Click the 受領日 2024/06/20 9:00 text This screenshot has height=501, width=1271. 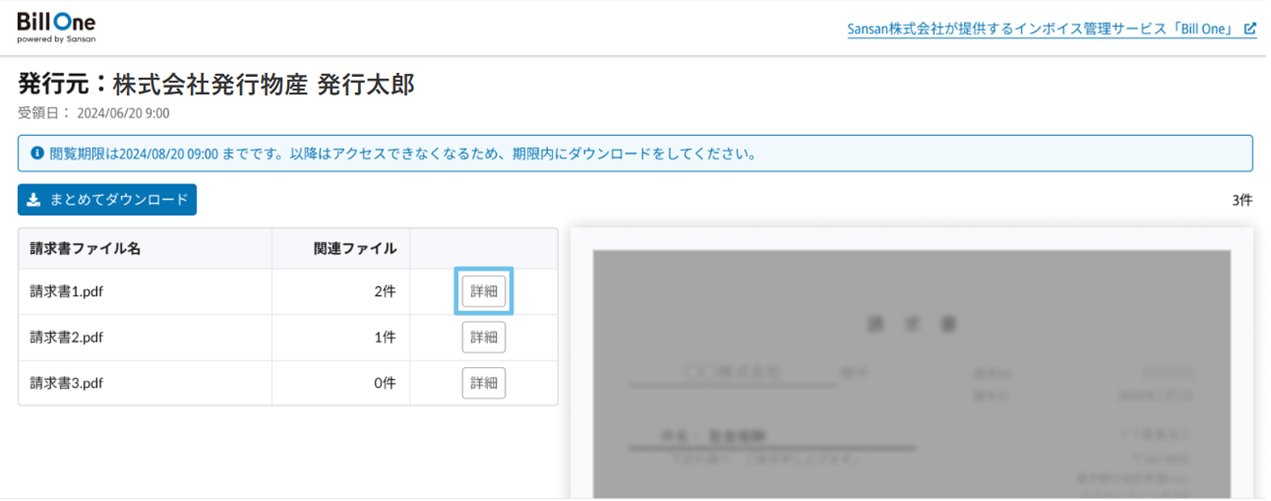pos(94,113)
